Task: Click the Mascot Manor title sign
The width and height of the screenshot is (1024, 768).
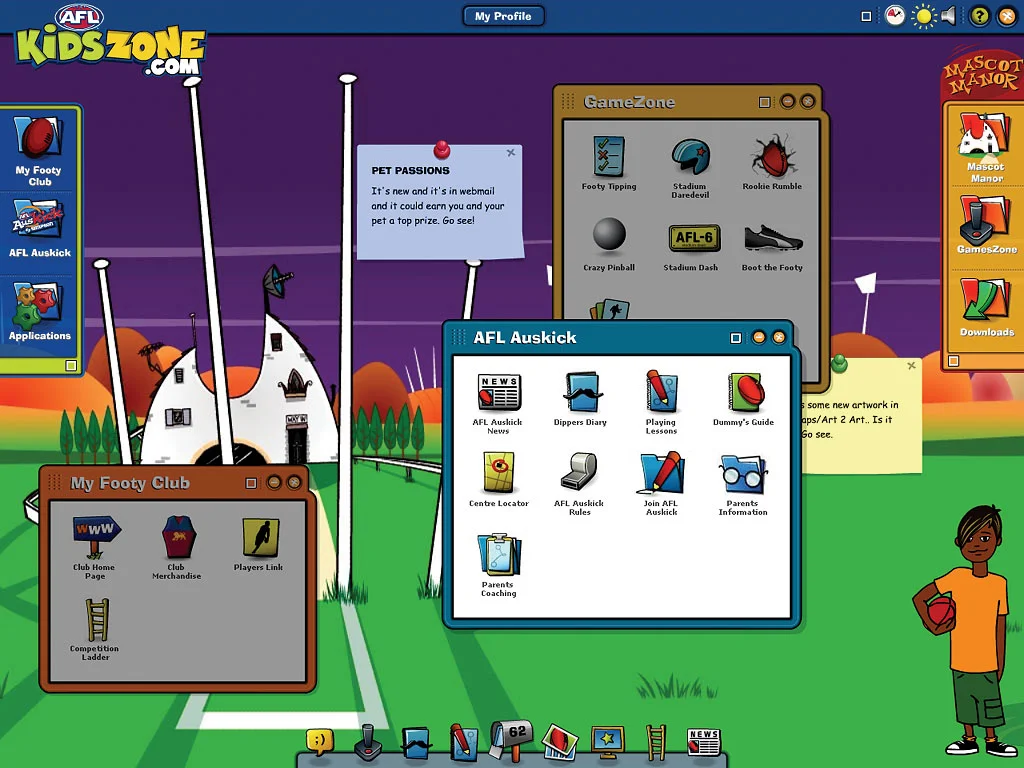Action: (983, 74)
